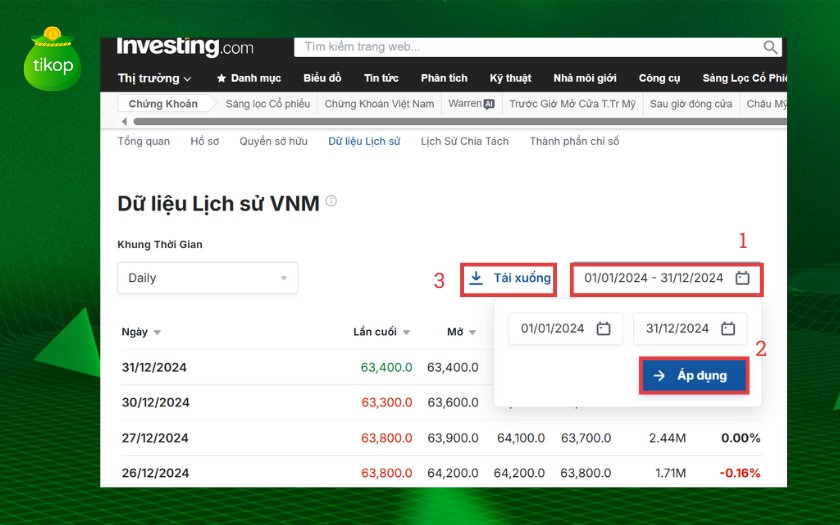Viewport: 840px width, 525px height.
Task: Click the search magnifier icon
Action: 770,47
